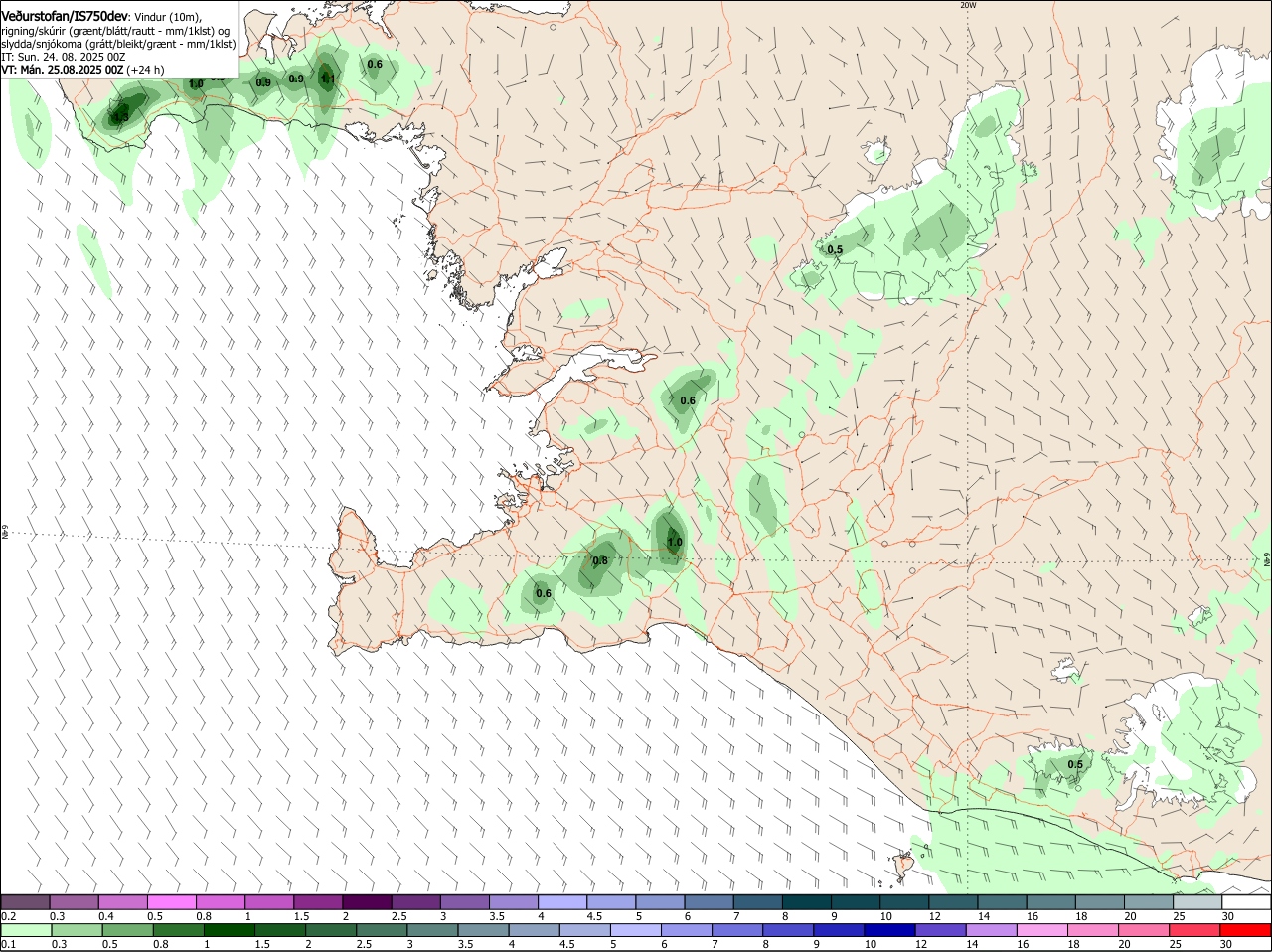Click the 1.1 precipitation value on the map
Screen dimensions: 1272x952
point(328,79)
